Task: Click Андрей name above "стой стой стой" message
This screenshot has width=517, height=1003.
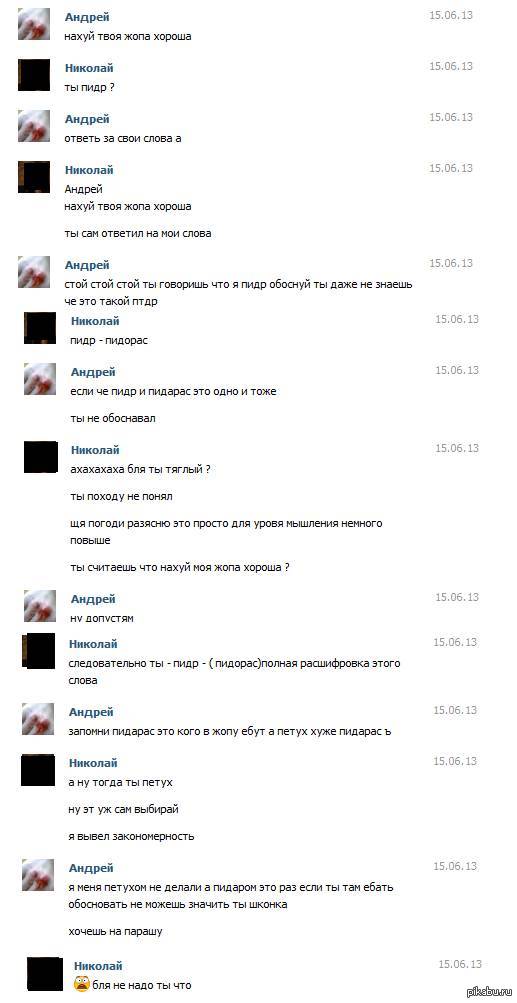Action: [x=87, y=265]
